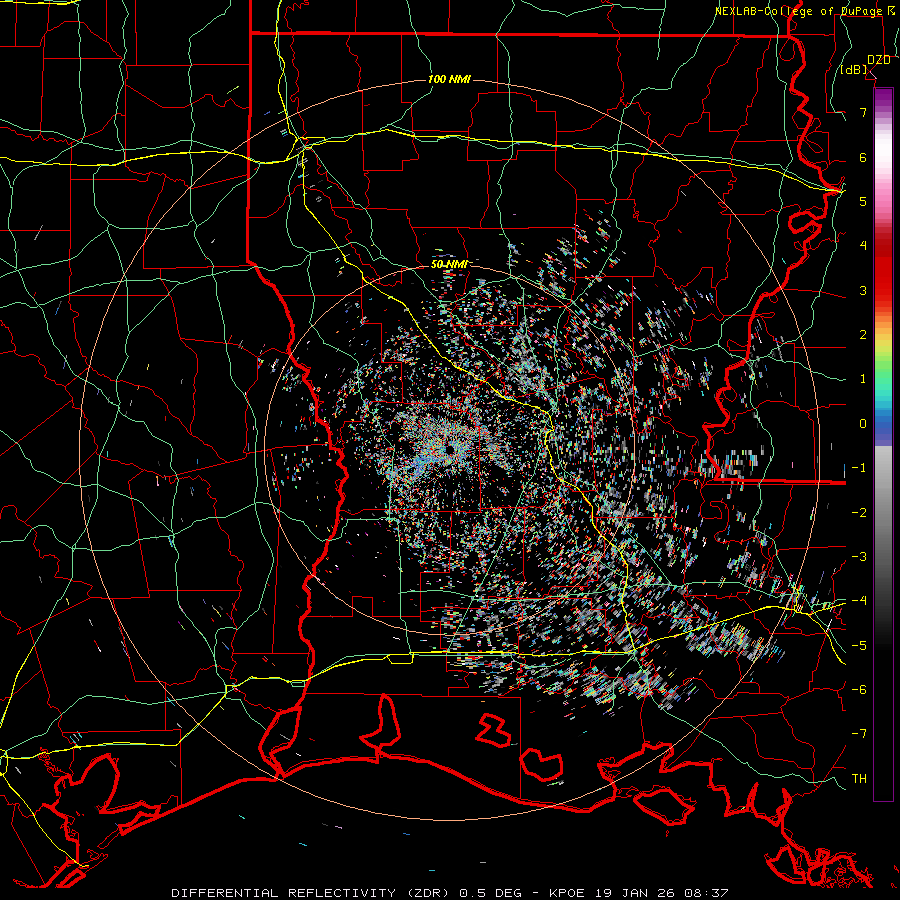
Task: Click the -7 value on the scale
Action: pos(859,734)
